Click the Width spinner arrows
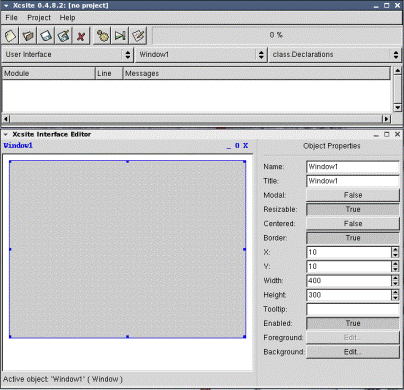Screen dimensions: 404x390 [395, 281]
